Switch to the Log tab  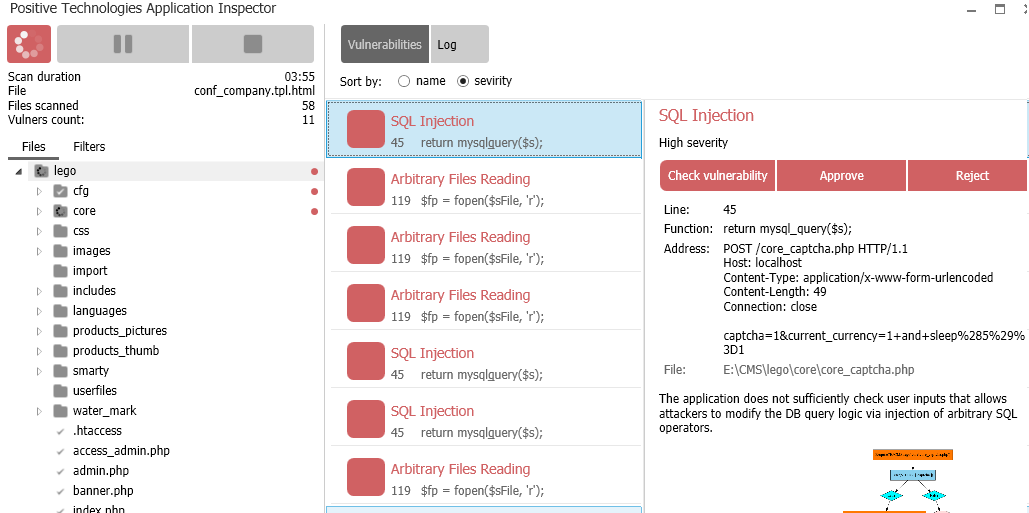[x=459, y=45]
